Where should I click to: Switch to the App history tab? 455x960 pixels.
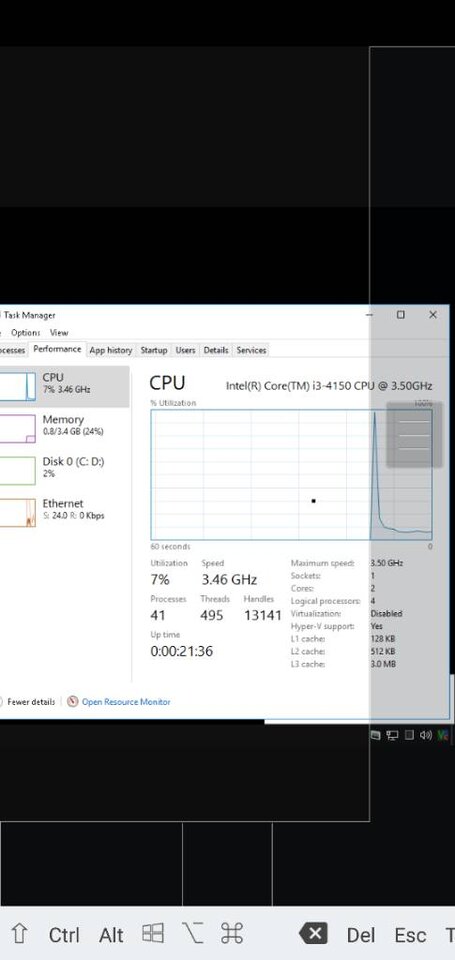pos(111,350)
